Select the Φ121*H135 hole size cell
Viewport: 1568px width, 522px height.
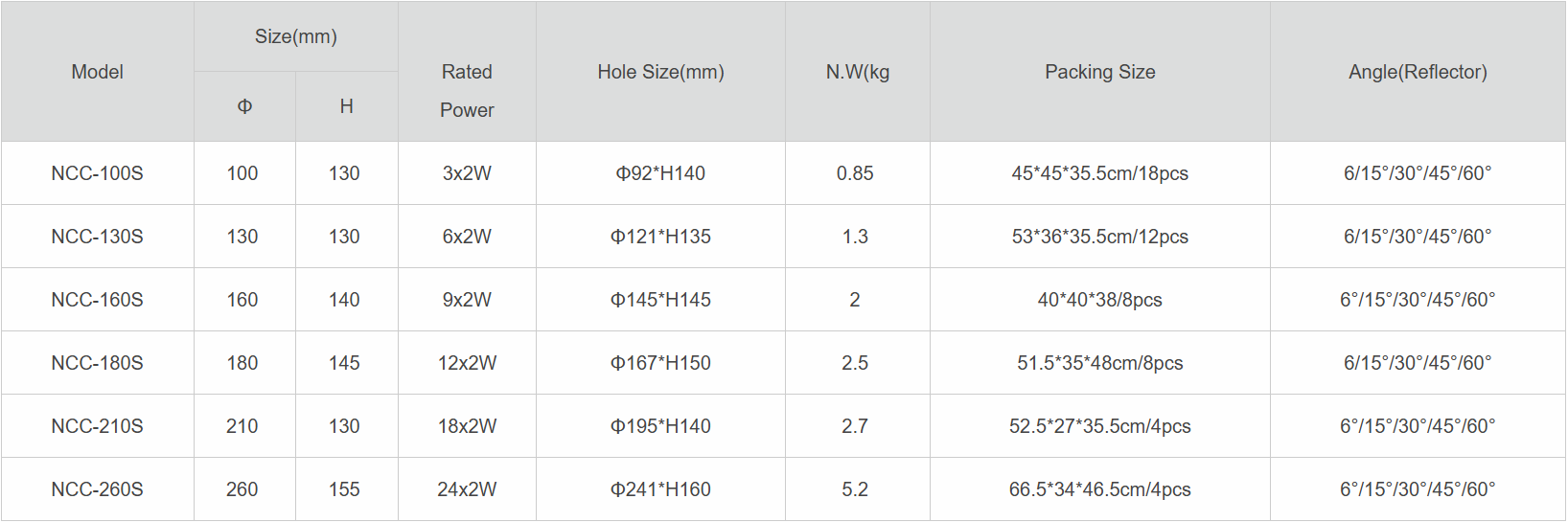[660, 237]
